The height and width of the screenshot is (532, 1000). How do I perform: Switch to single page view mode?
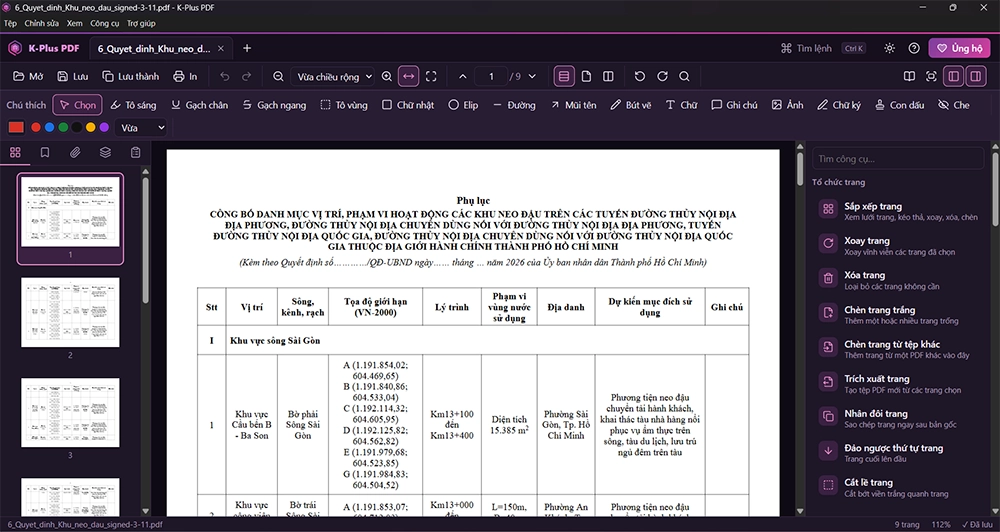(586, 77)
